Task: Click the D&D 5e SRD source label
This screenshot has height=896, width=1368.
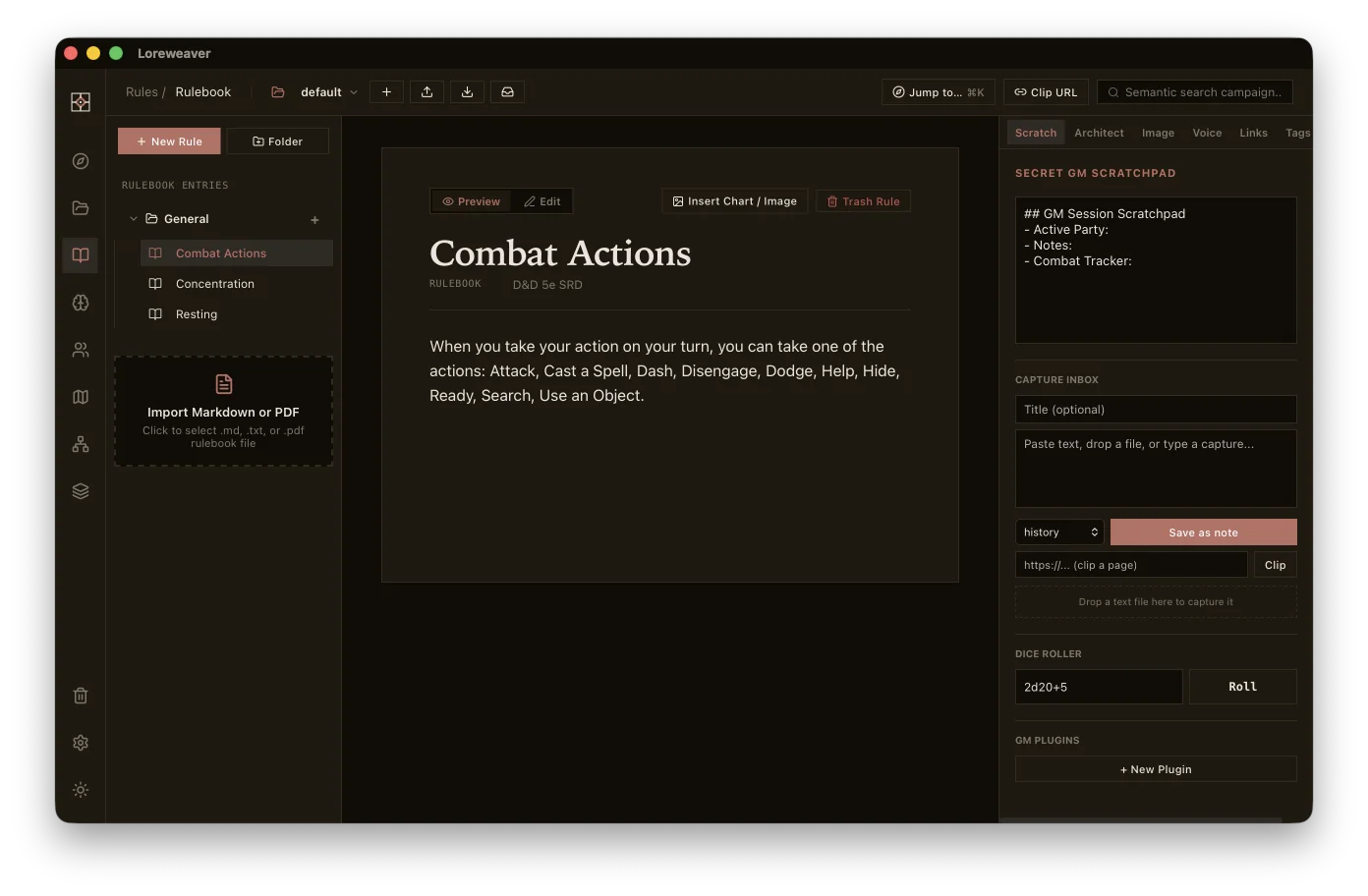Action: tap(547, 285)
